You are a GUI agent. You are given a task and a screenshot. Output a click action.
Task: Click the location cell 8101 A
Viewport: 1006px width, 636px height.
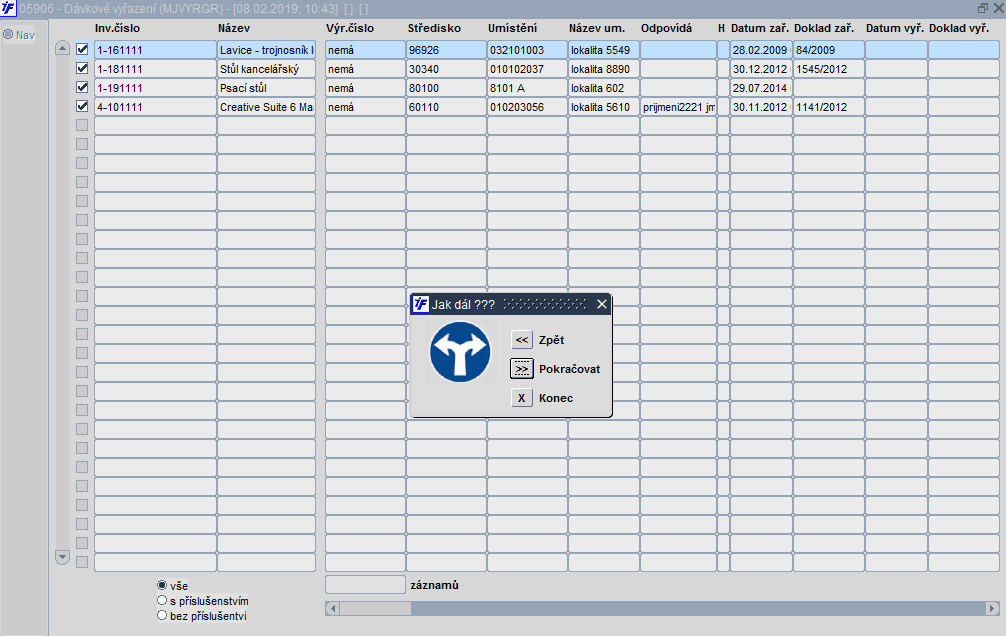click(527, 88)
